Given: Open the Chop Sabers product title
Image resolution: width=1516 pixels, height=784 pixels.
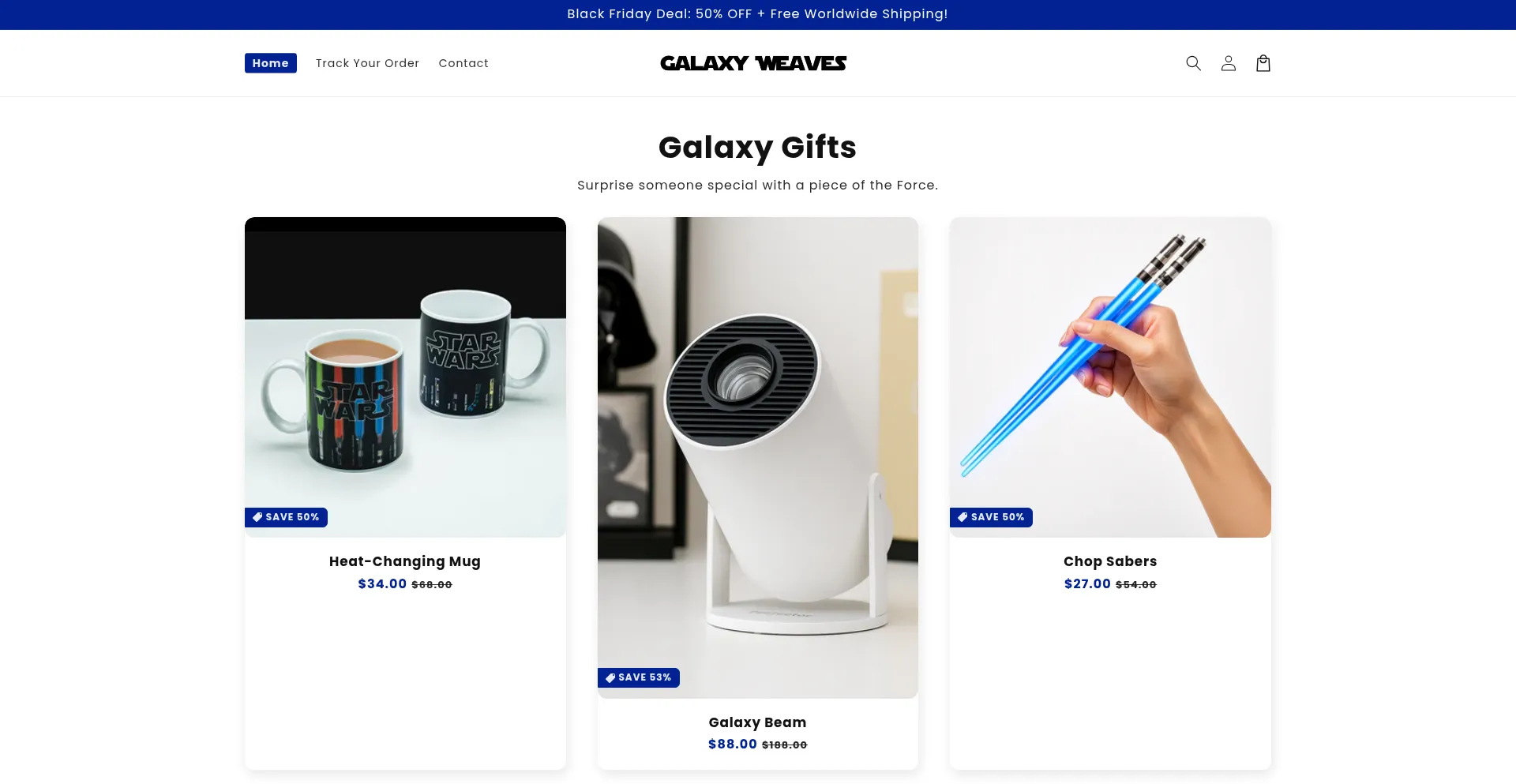Looking at the screenshot, I should [1110, 561].
